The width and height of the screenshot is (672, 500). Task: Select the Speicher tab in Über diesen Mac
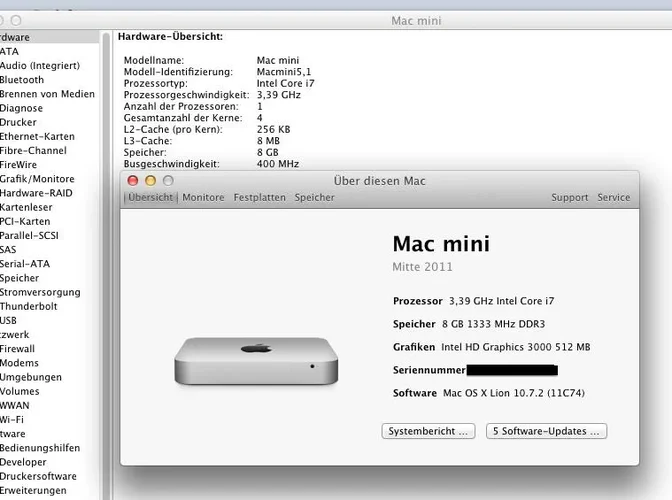(314, 198)
